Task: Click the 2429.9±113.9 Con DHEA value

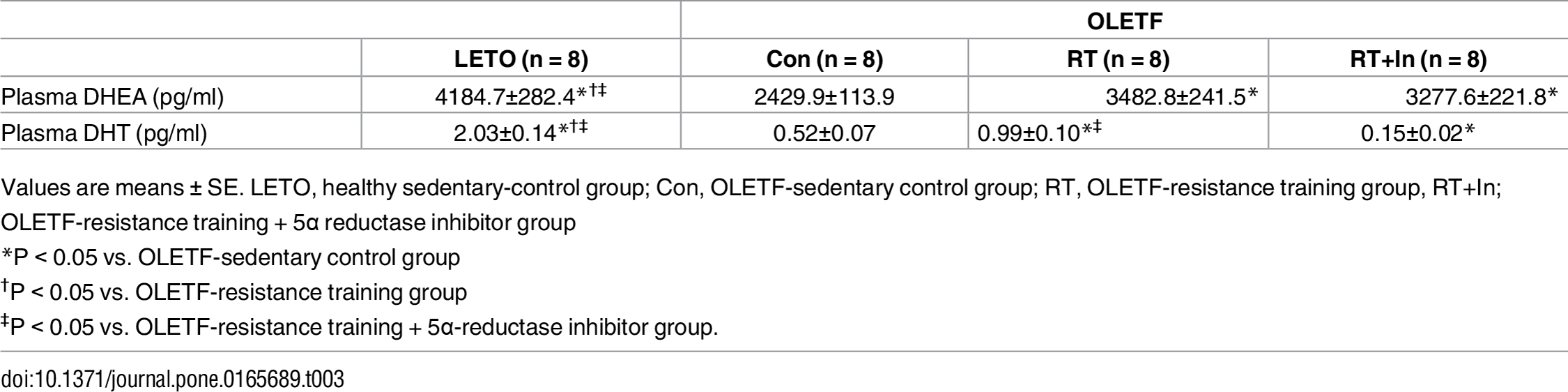Action: [x=824, y=98]
